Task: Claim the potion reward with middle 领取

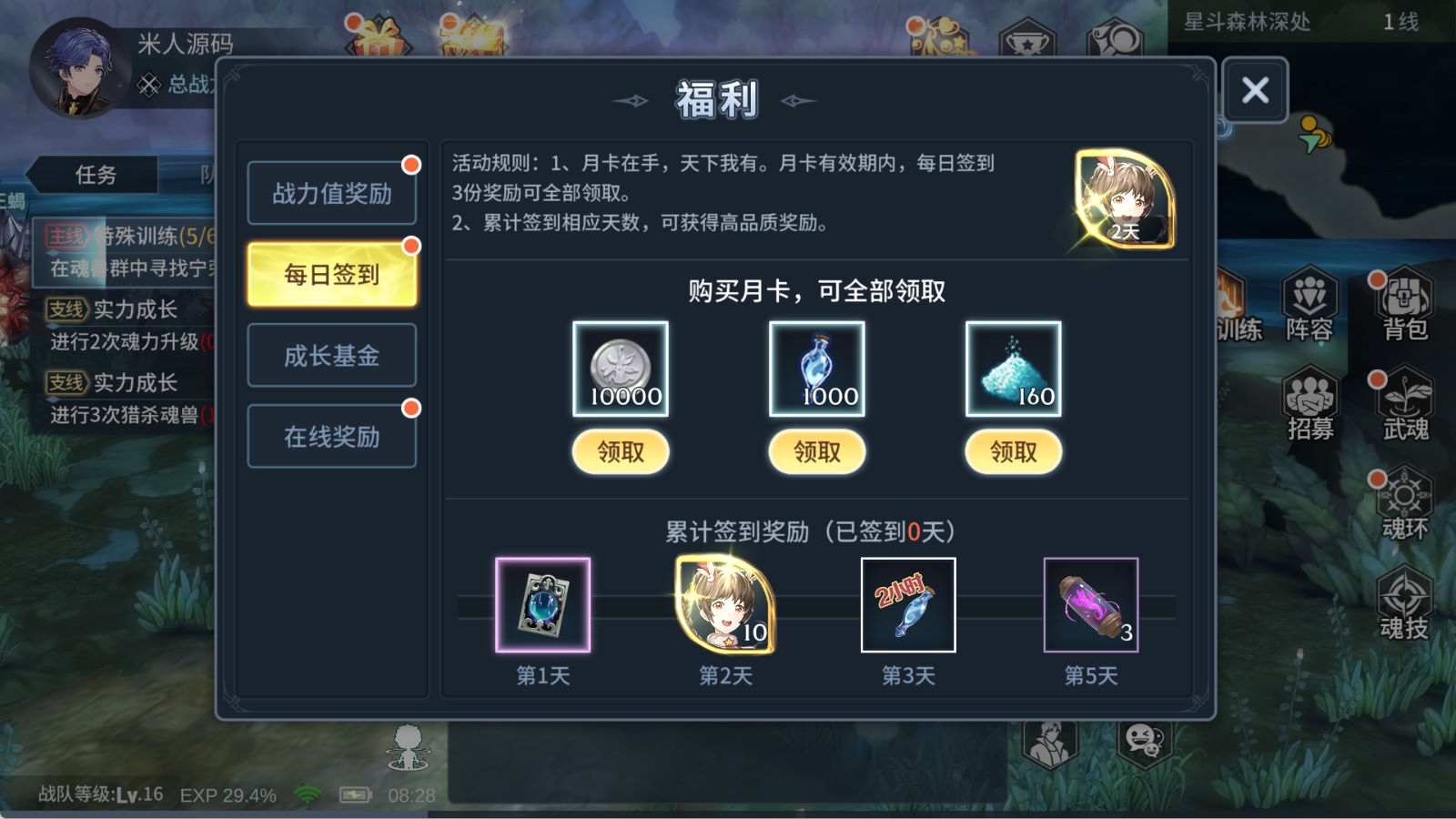Action: [817, 451]
